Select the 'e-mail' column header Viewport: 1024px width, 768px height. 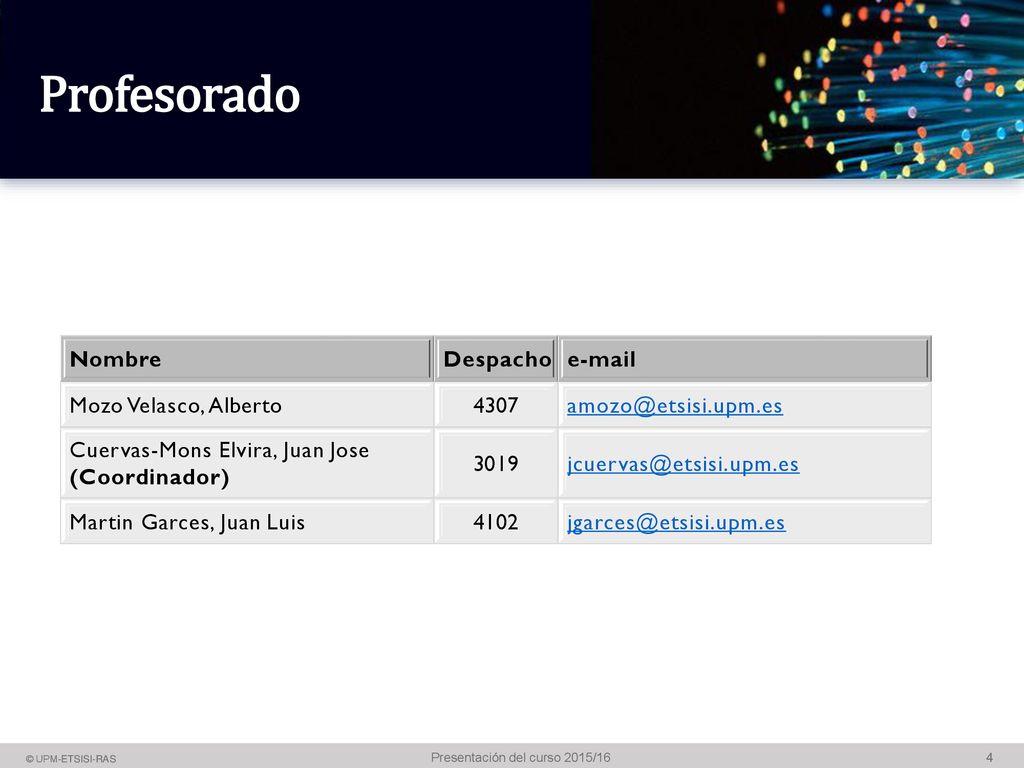(x=744, y=359)
